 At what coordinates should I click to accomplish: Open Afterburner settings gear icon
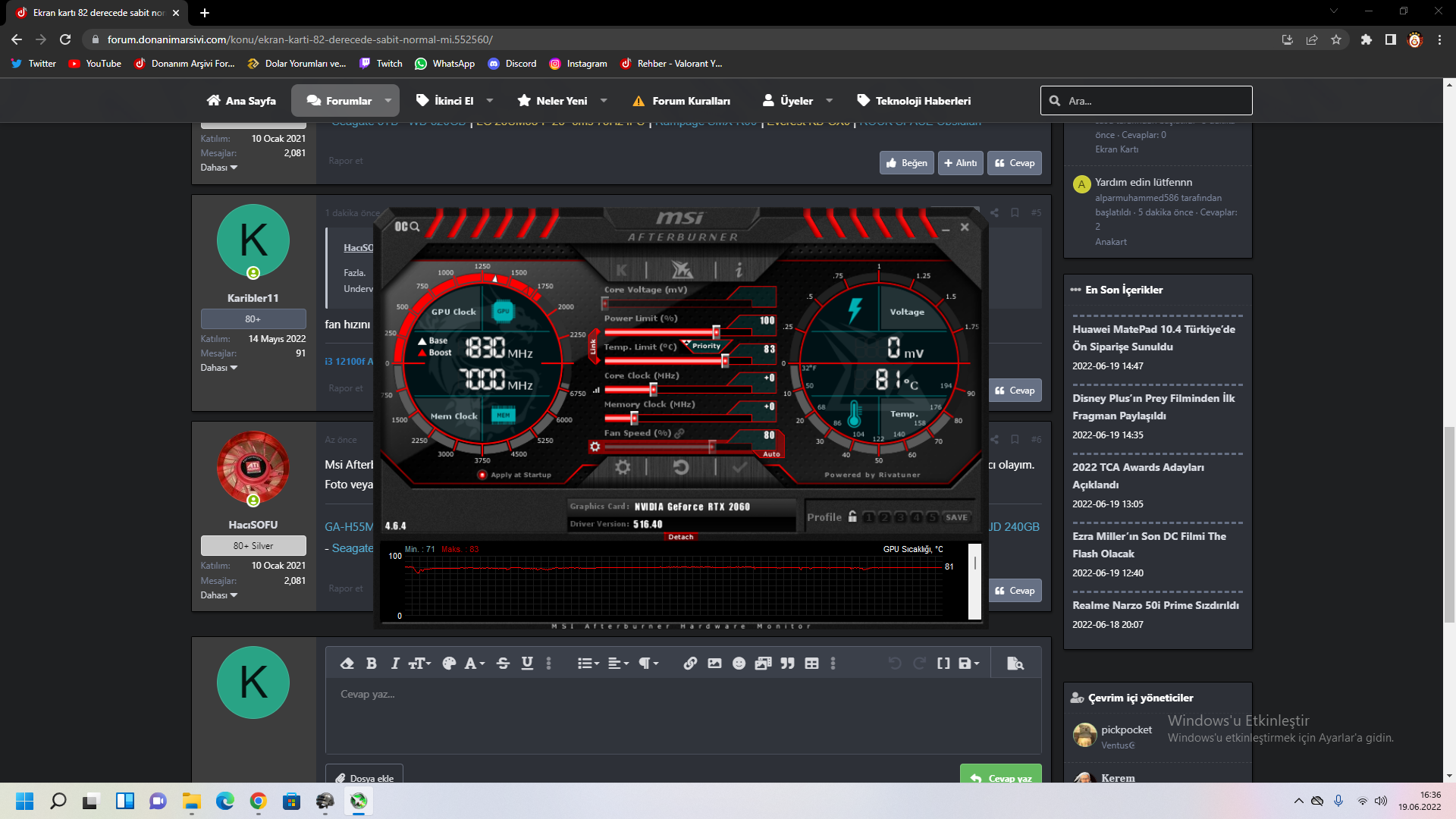[623, 468]
